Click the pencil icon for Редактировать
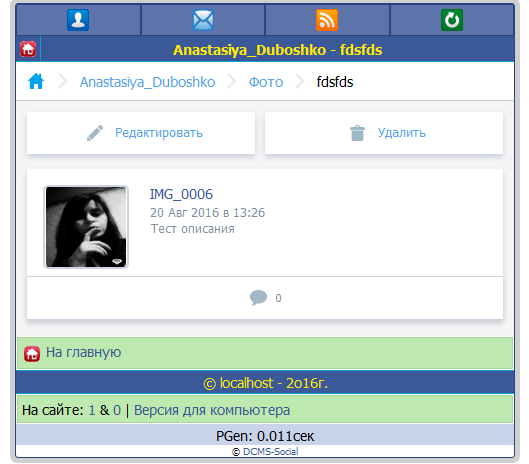The height and width of the screenshot is (464, 529). pos(95,133)
